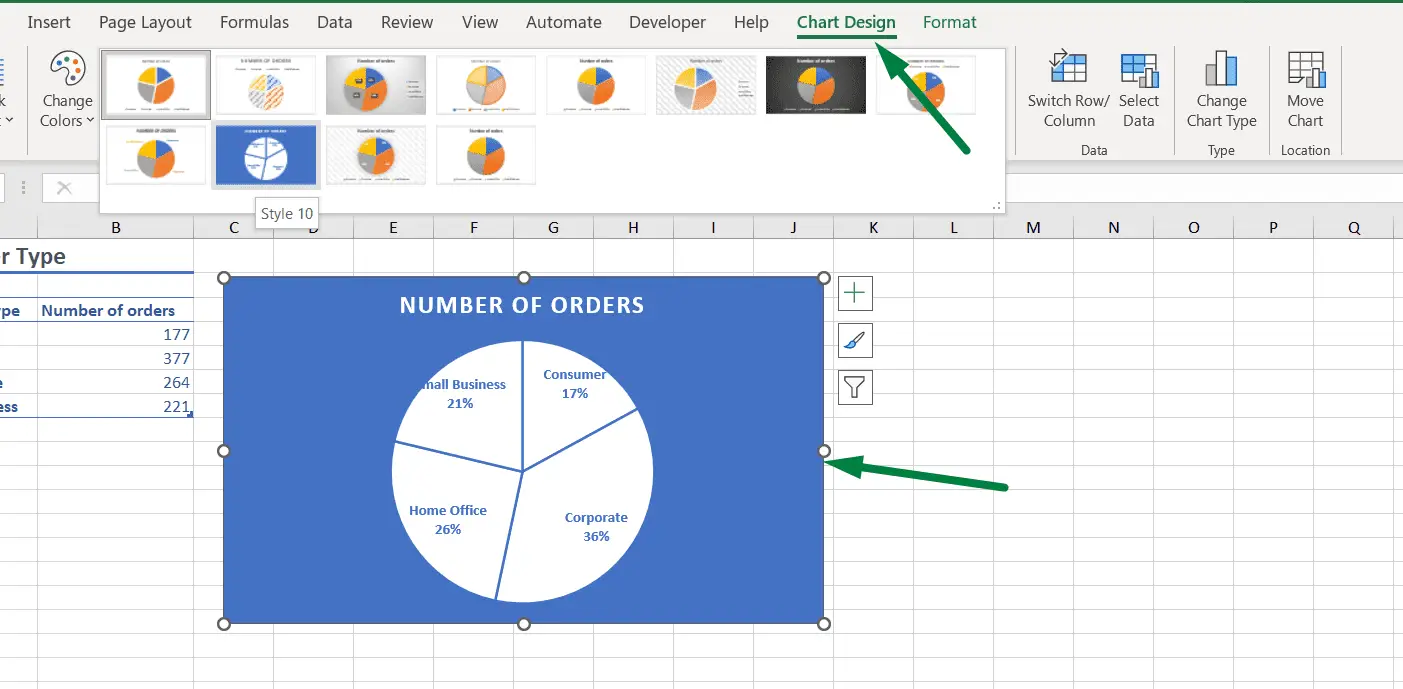Select cell with value 221
The image size is (1403, 689).
116,406
